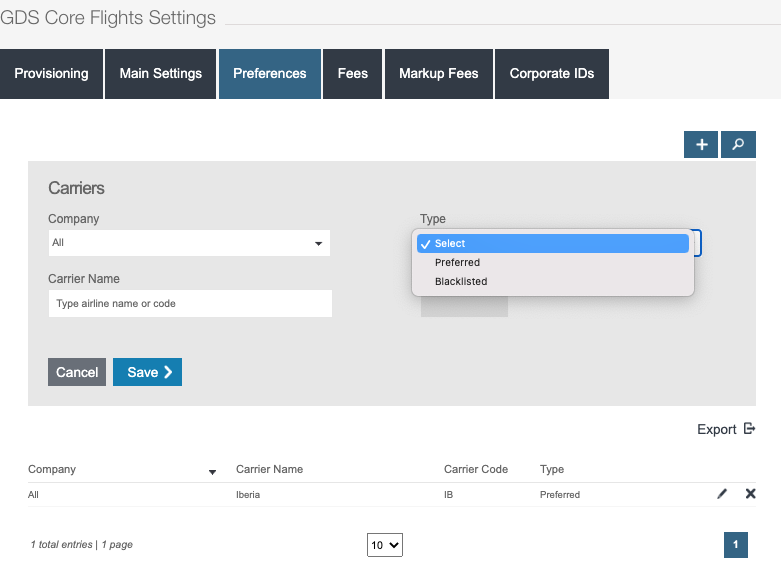Go to page 1 in pagination
781x582 pixels.
[x=735, y=544]
